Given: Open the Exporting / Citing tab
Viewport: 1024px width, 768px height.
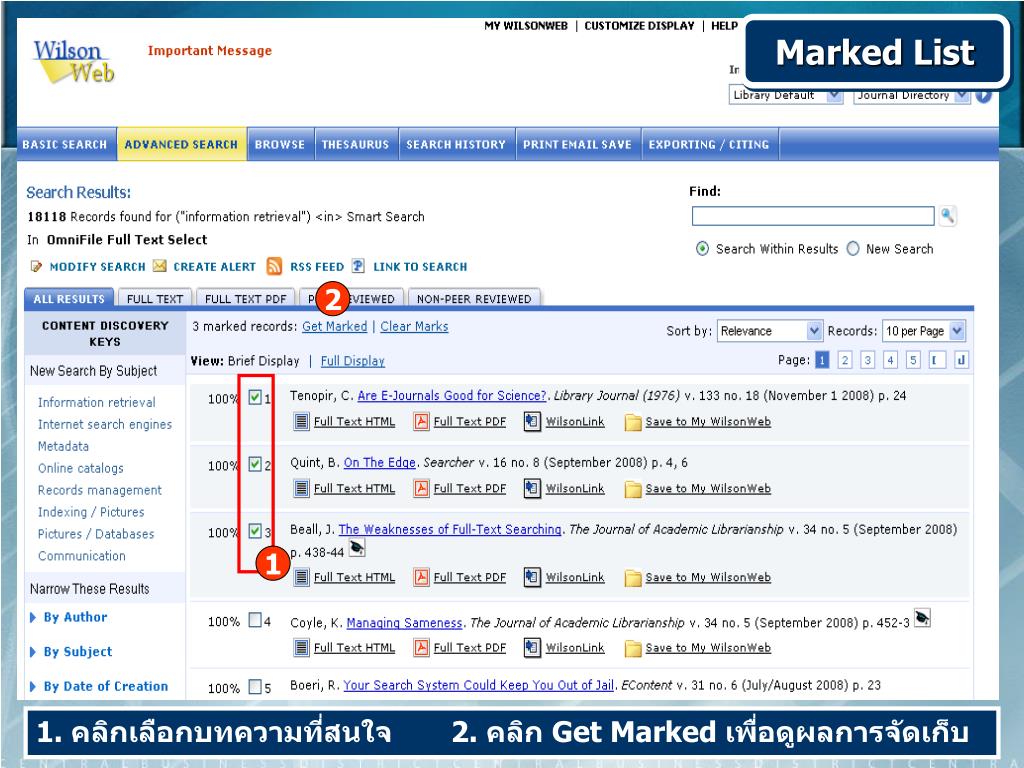Looking at the screenshot, I should pyautogui.click(x=709, y=144).
